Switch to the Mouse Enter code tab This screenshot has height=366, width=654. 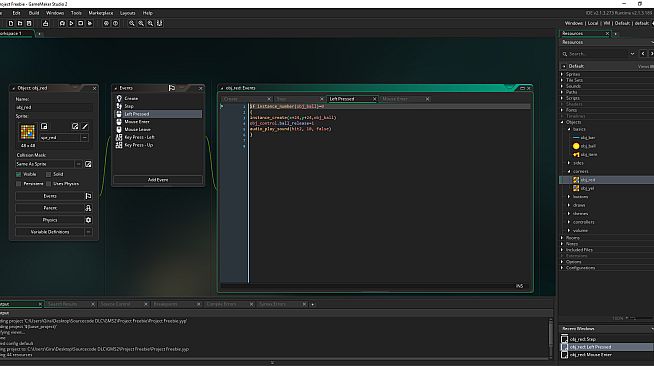click(405, 99)
